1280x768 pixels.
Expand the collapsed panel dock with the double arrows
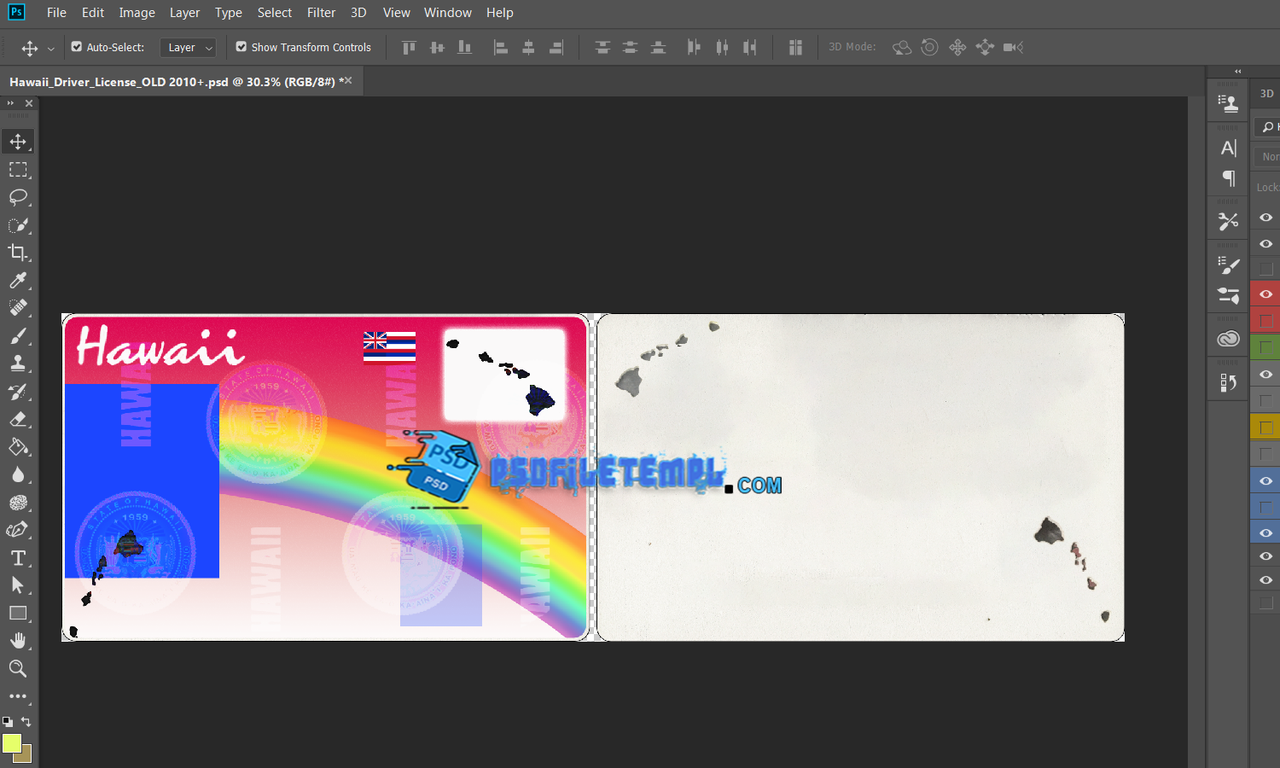tap(1238, 71)
